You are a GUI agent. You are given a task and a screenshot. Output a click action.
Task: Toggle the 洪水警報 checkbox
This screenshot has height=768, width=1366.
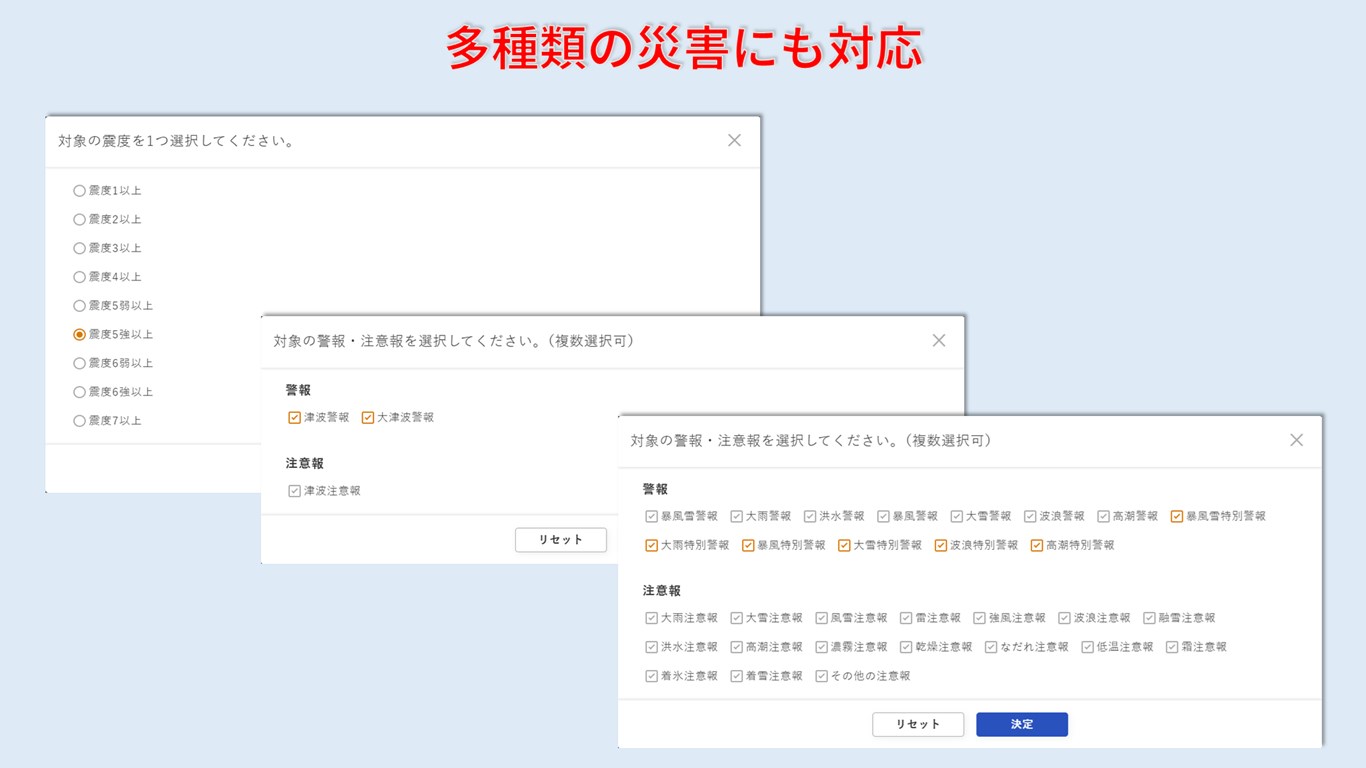coord(810,516)
